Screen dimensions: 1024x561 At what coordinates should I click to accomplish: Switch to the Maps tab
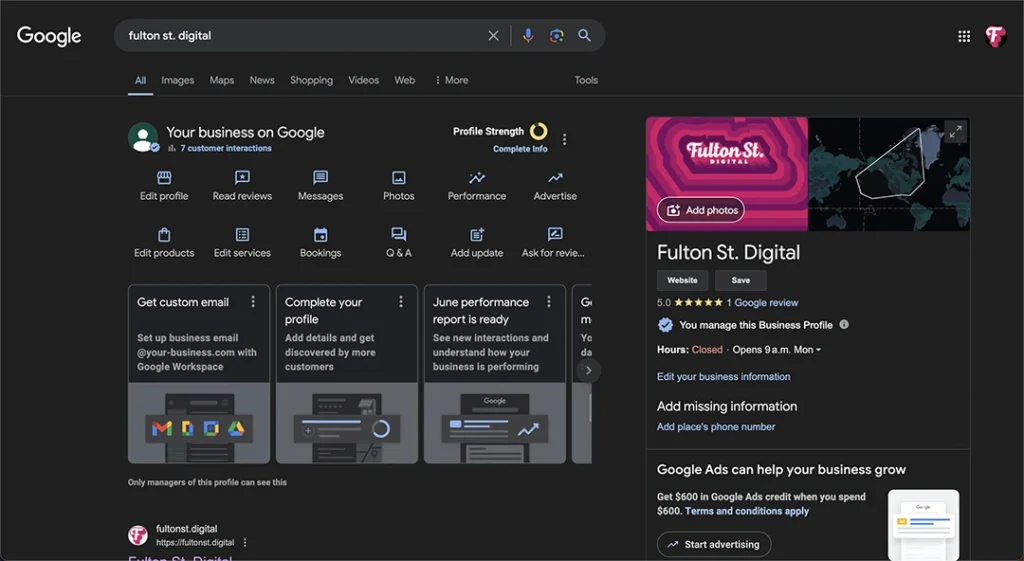coord(221,80)
